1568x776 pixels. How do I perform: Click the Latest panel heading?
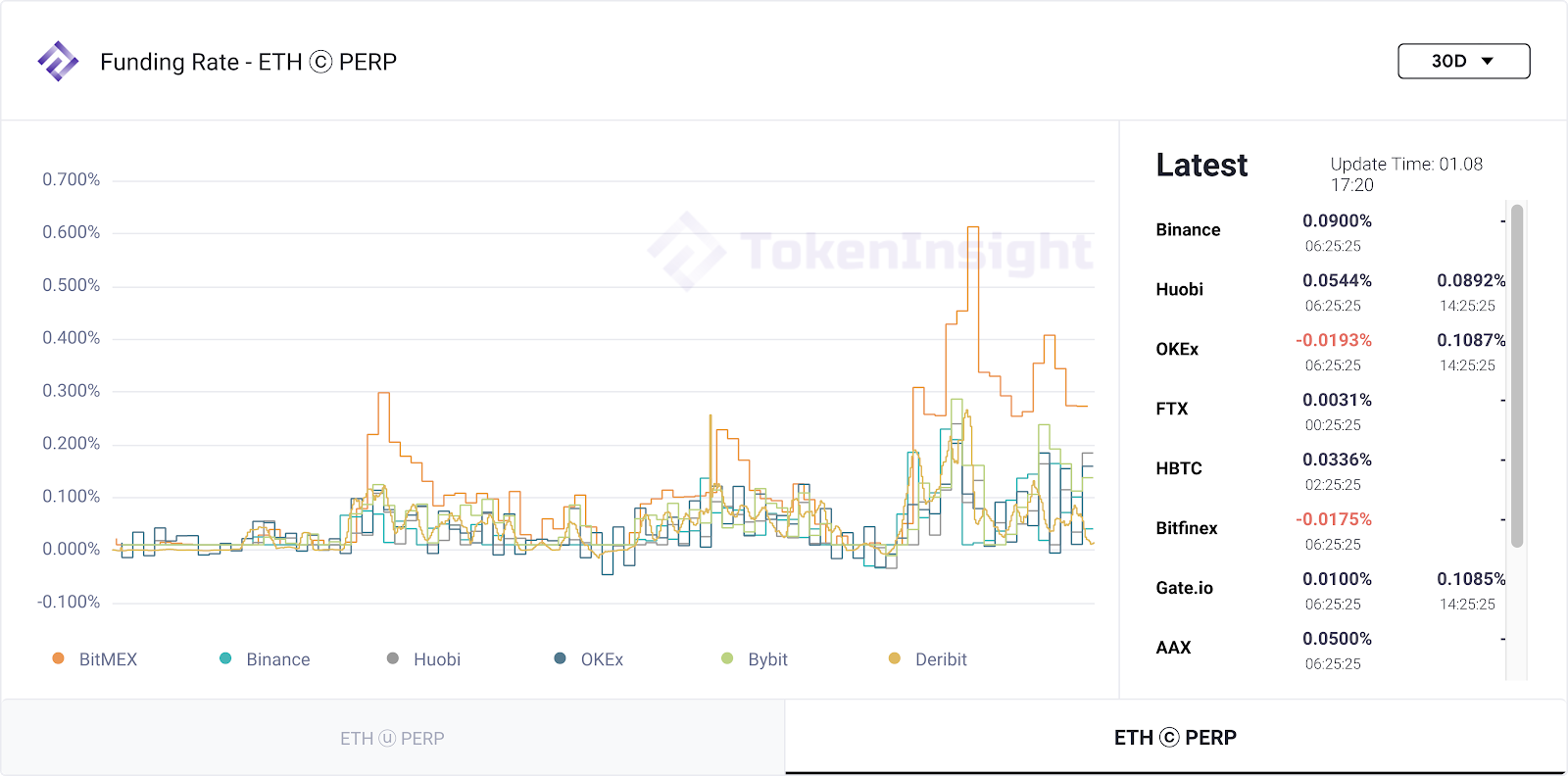(x=1201, y=165)
